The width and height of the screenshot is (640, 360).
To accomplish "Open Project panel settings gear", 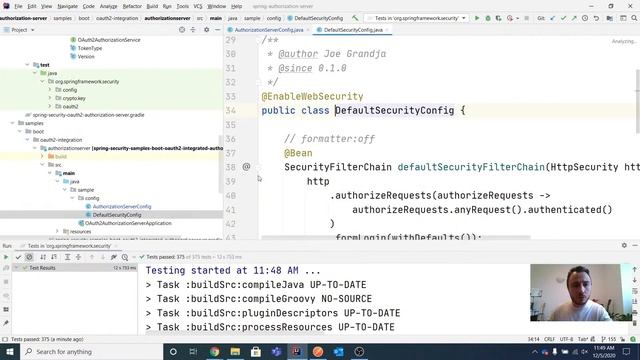I will (x=207, y=30).
